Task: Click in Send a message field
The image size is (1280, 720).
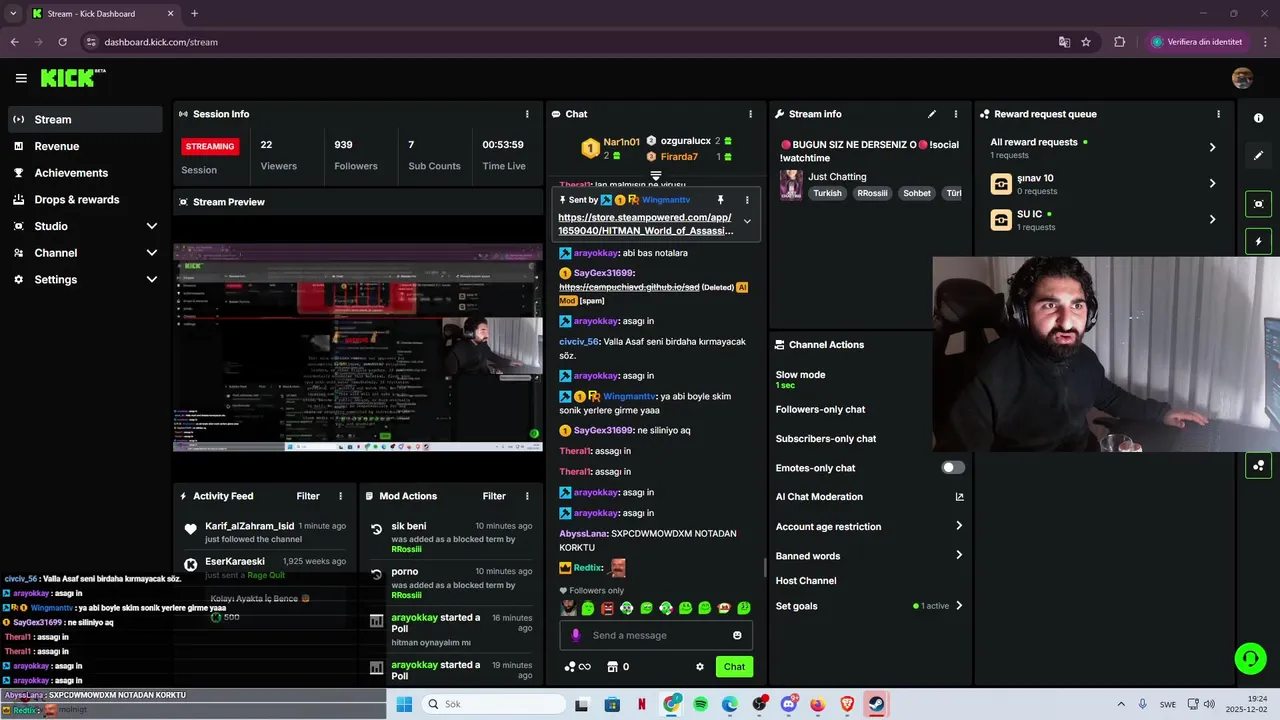Action: tap(655, 635)
